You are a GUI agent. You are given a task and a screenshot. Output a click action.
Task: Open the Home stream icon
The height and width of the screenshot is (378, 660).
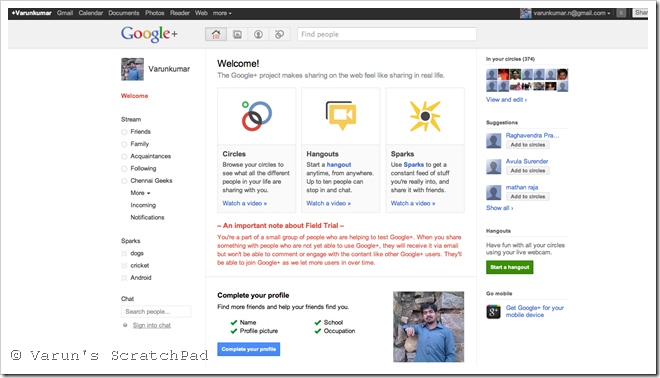pyautogui.click(x=216, y=34)
